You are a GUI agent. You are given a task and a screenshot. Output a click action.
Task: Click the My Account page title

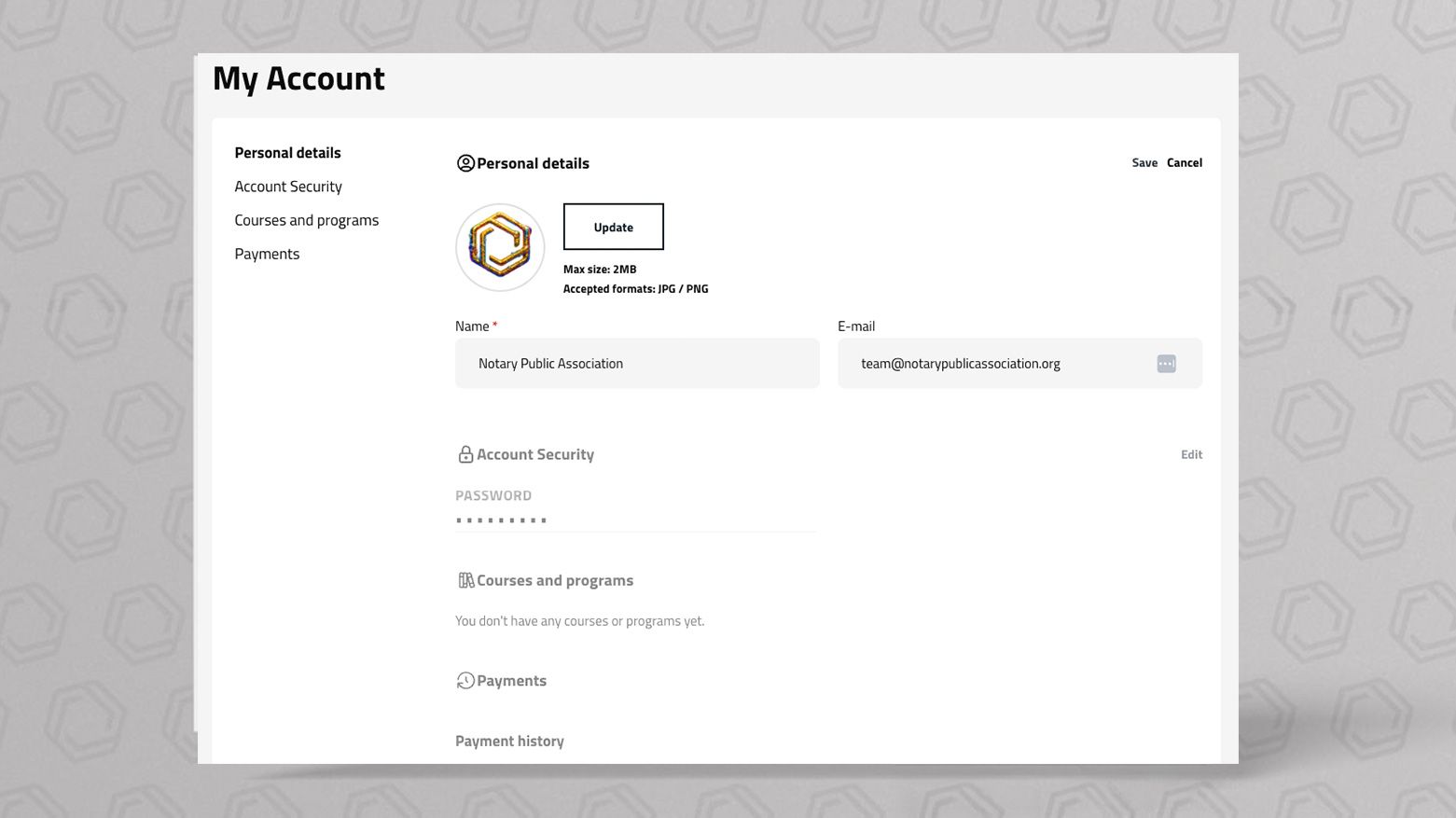[298, 78]
